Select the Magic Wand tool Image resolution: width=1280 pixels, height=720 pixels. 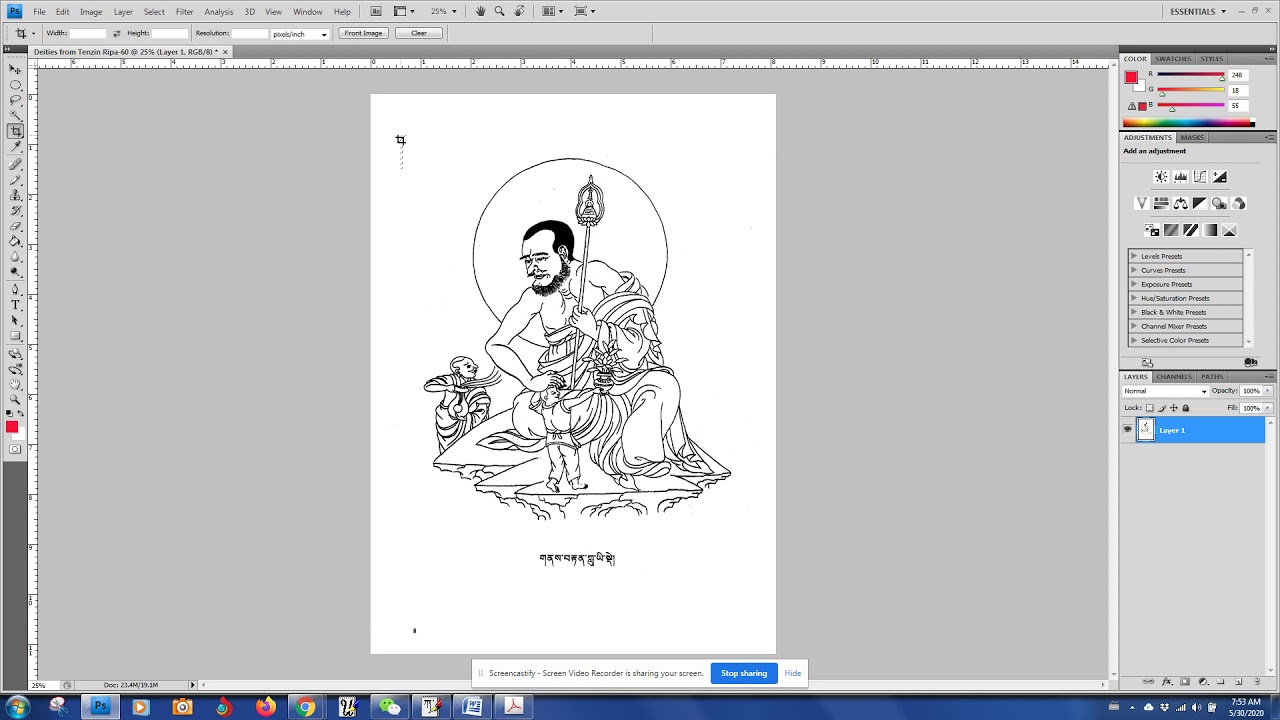click(x=15, y=116)
